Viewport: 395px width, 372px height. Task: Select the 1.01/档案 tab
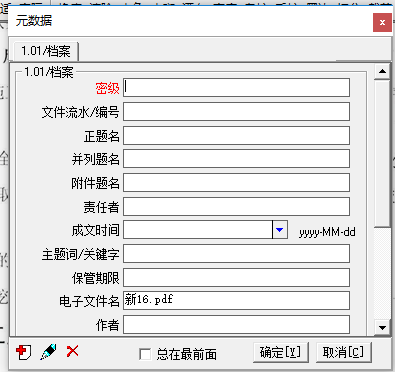click(x=46, y=51)
